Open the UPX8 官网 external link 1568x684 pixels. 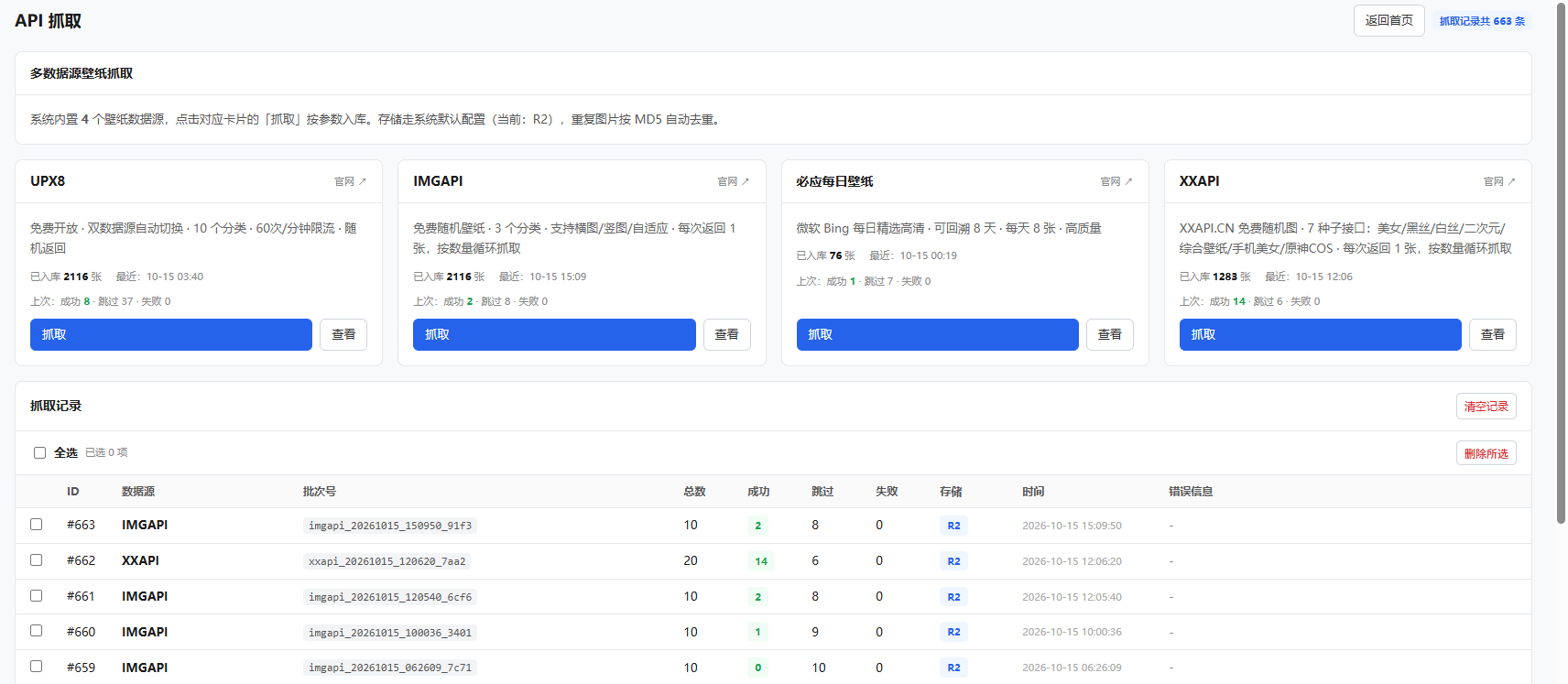pos(350,181)
